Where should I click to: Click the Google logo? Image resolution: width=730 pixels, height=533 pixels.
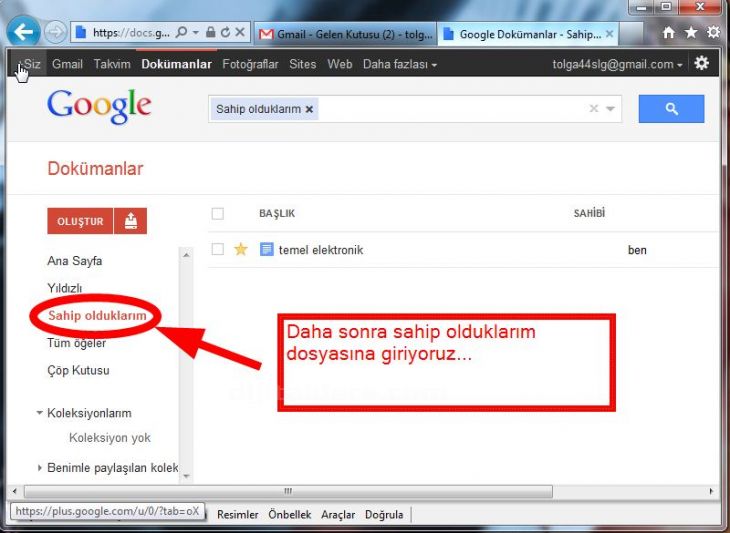click(99, 107)
